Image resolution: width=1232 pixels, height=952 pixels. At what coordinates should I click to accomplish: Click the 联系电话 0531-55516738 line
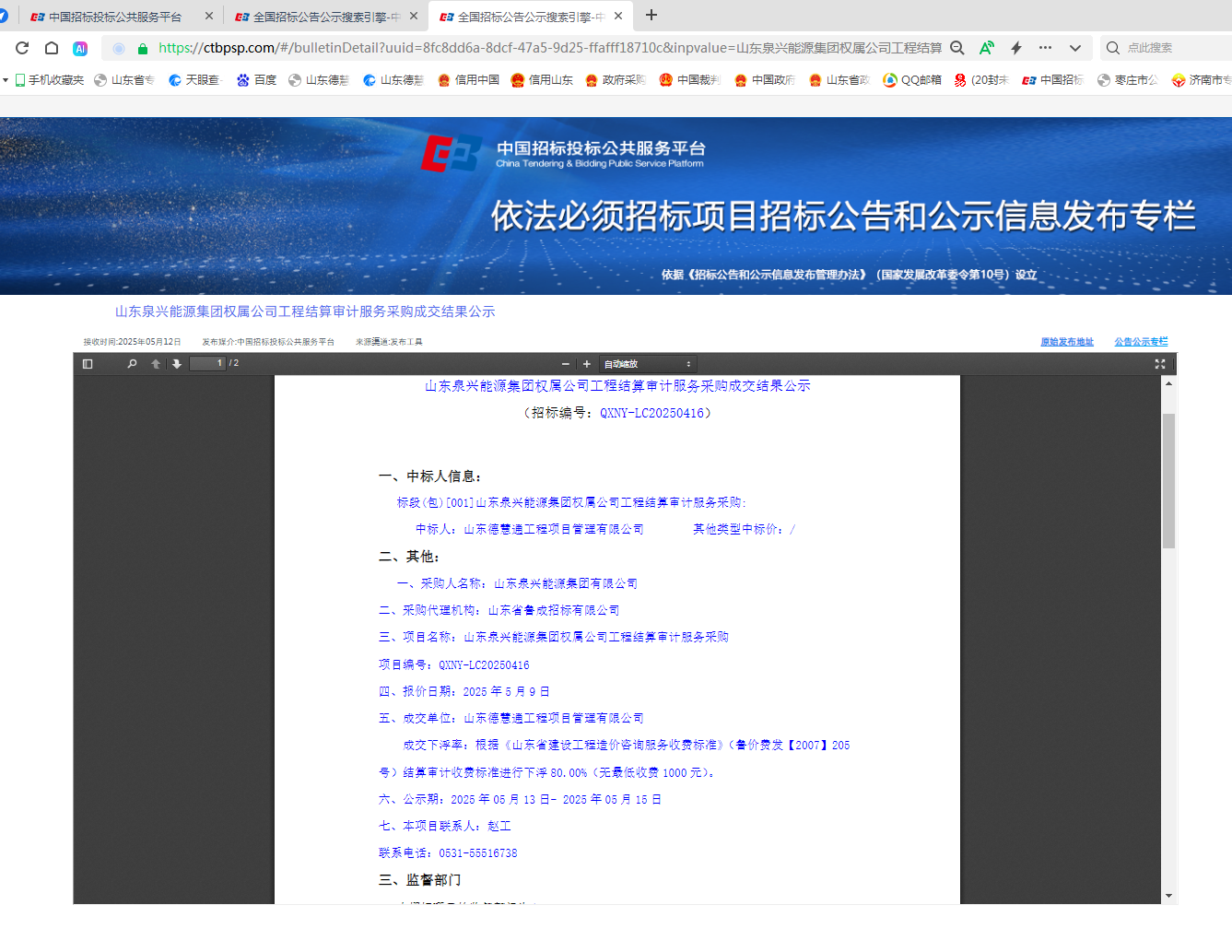[x=448, y=853]
